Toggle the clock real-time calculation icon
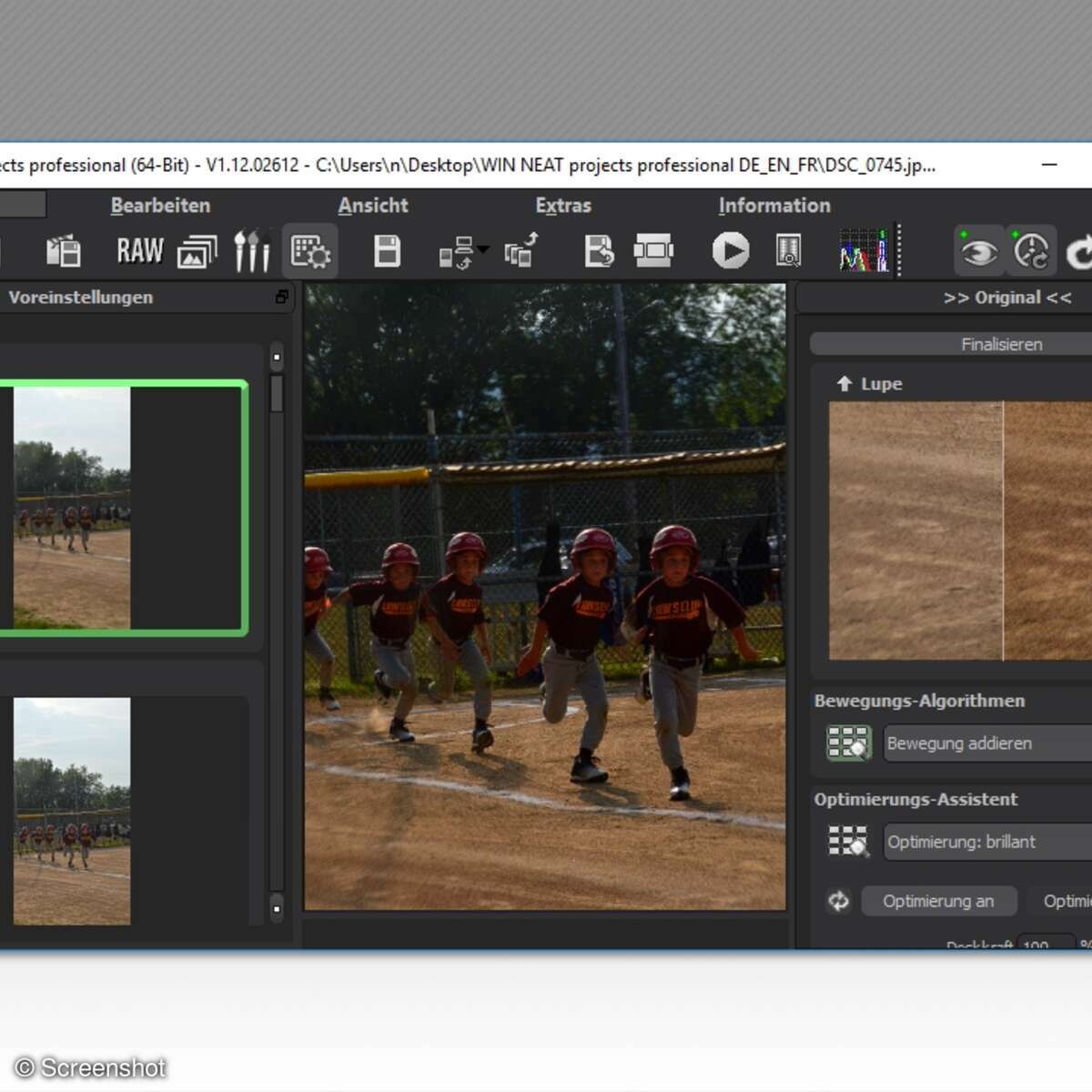This screenshot has height=1092, width=1092. tap(1031, 250)
